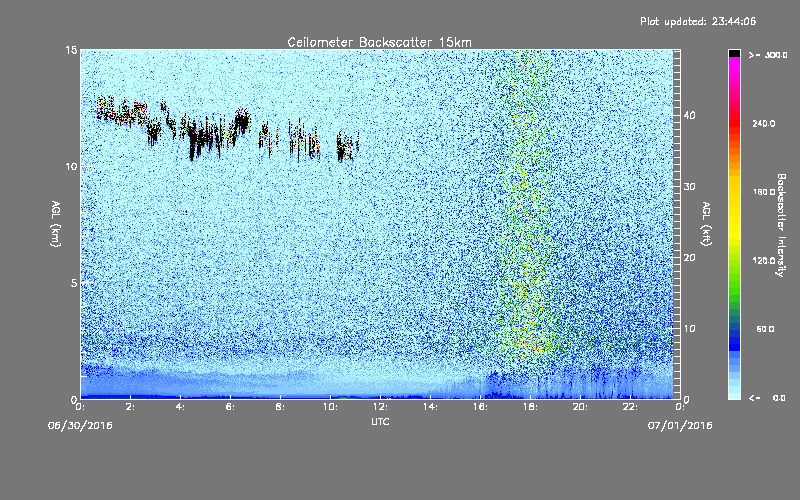
Task: Pick the green band of the colorbar
Action: tap(734, 286)
